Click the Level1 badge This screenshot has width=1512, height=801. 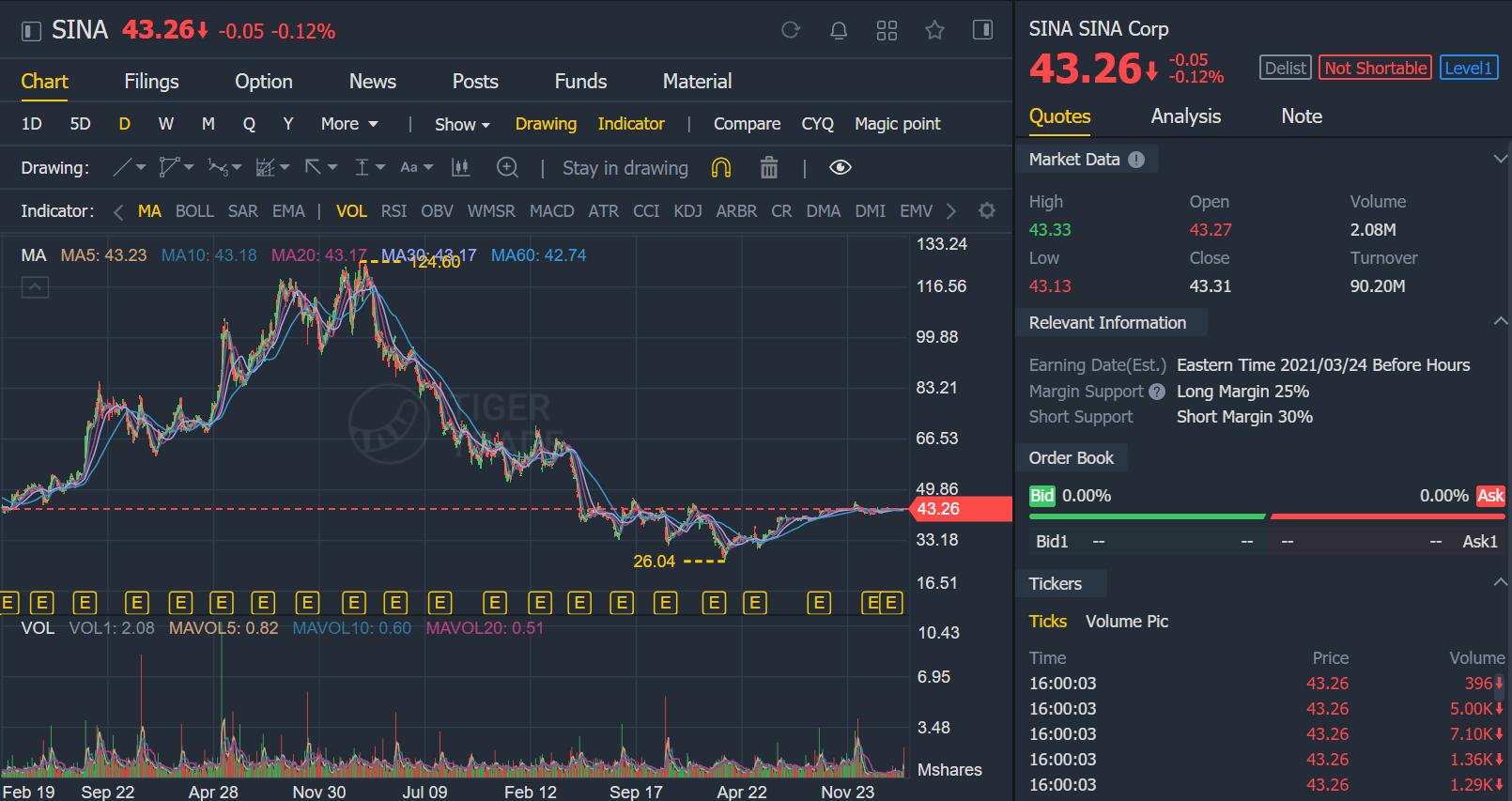(x=1469, y=68)
